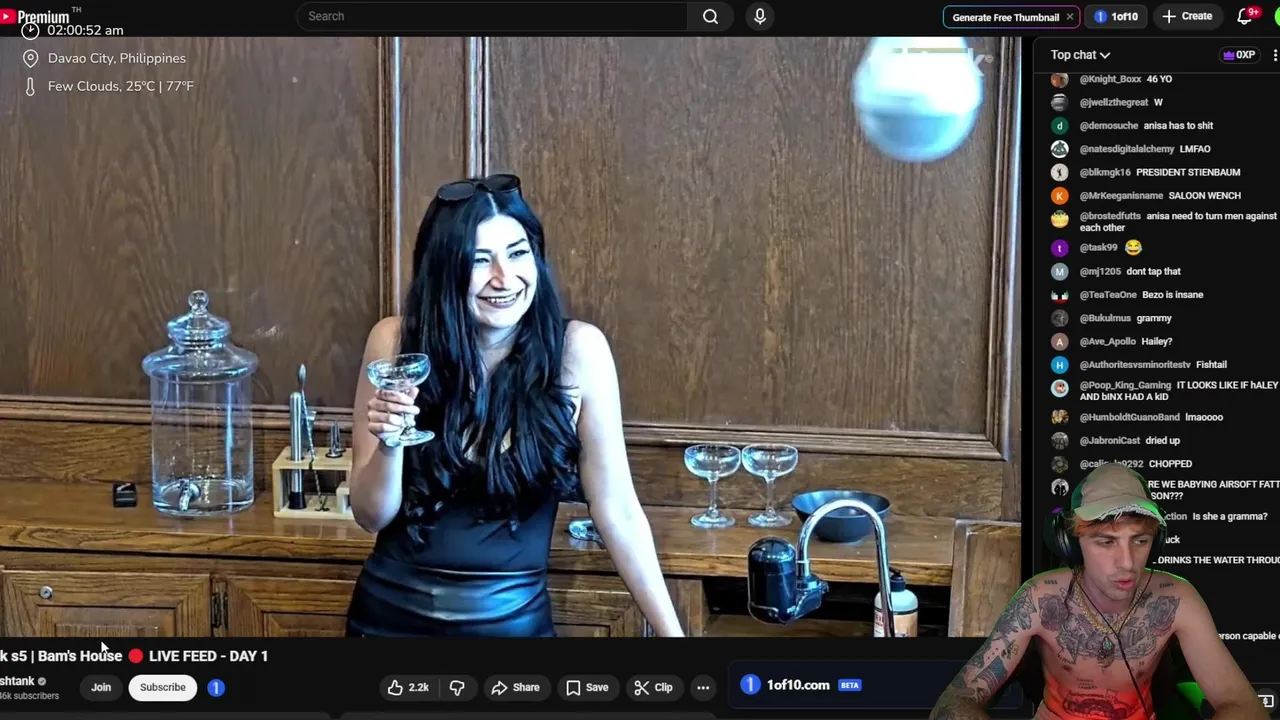Open the notifications bell
The image size is (1280, 720).
[x=1245, y=16]
